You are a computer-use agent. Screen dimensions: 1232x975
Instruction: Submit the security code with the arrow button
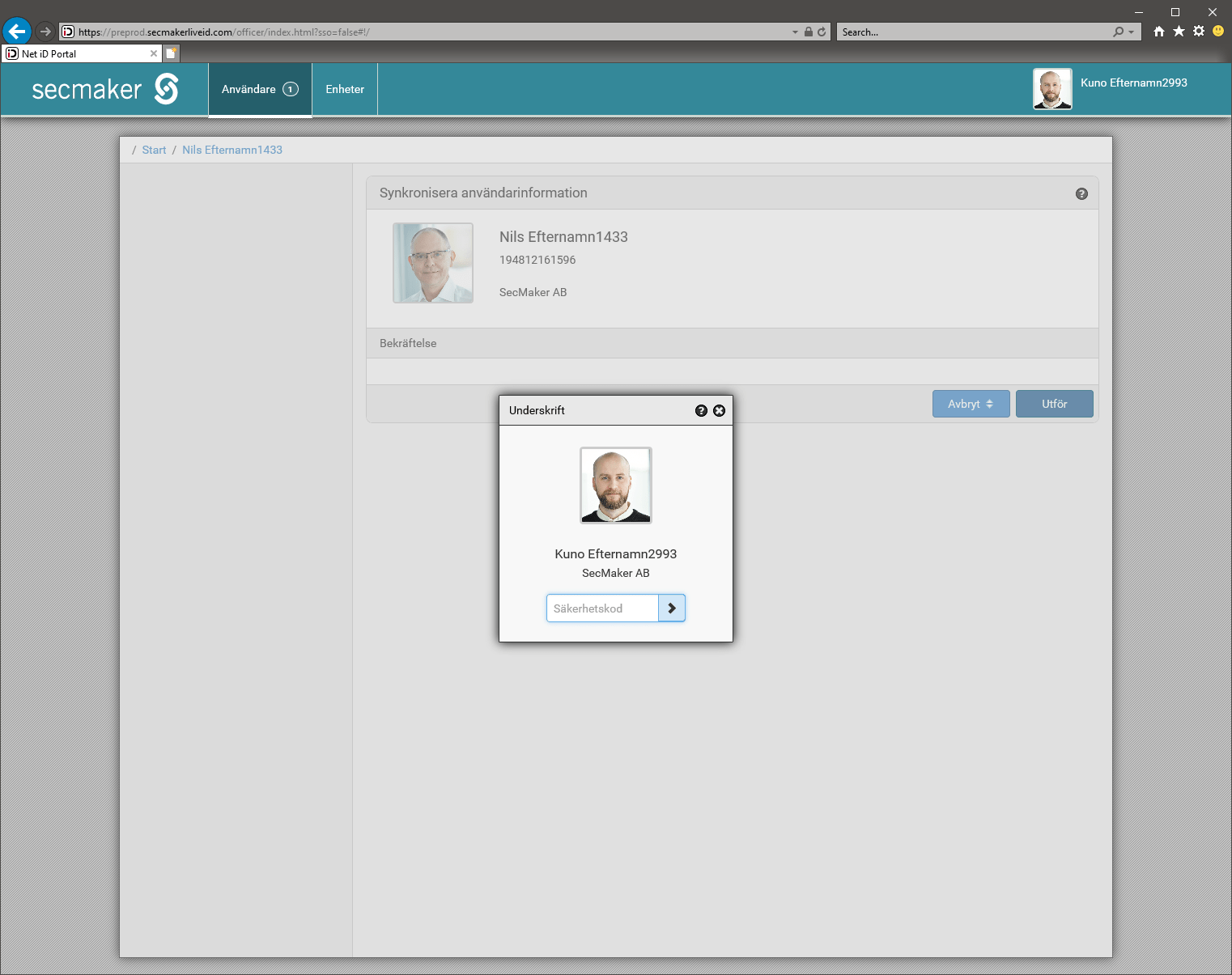[672, 608]
